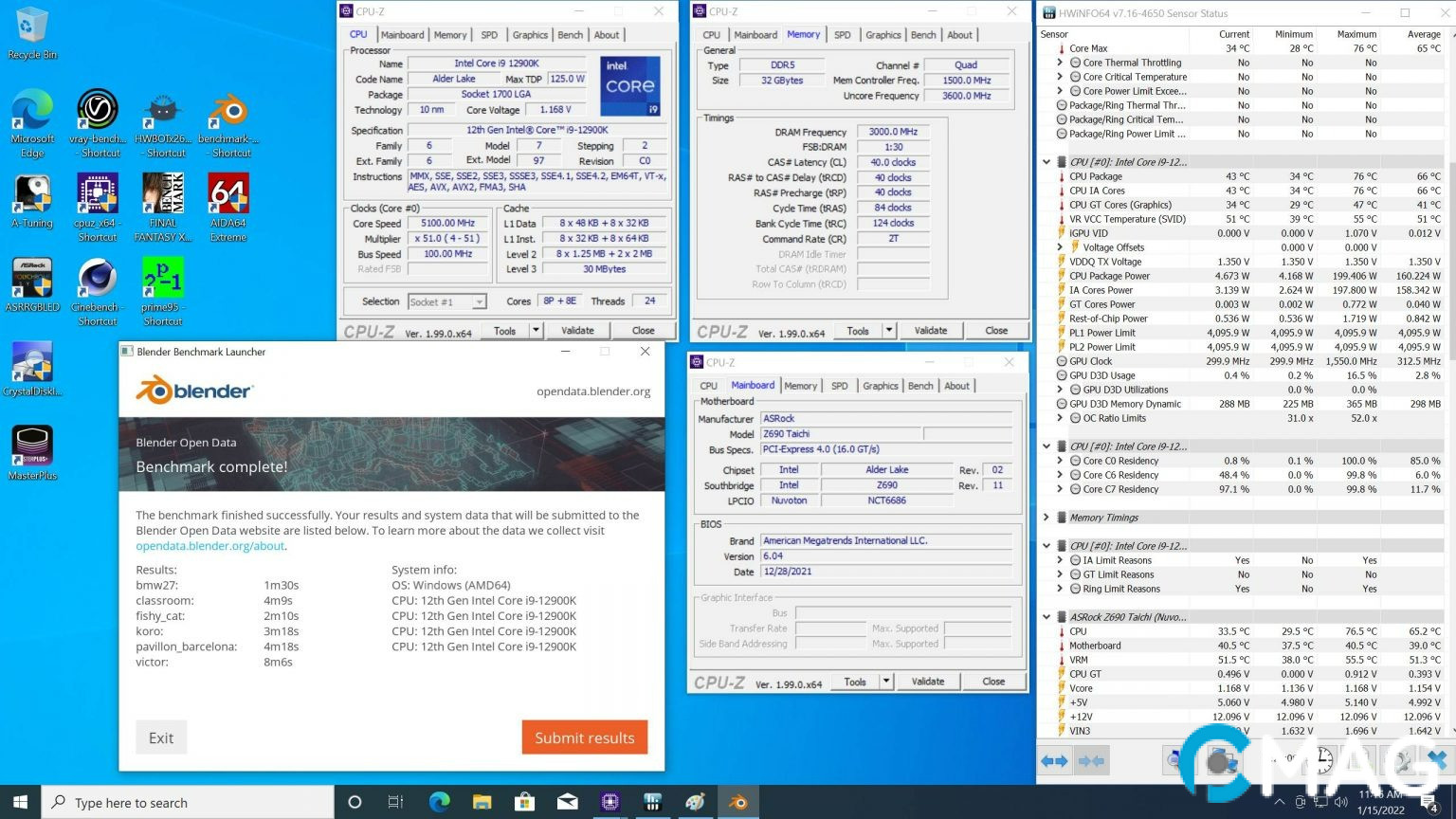Open the Cinebench desktop shortcut
The image size is (1456, 819).
[97, 282]
